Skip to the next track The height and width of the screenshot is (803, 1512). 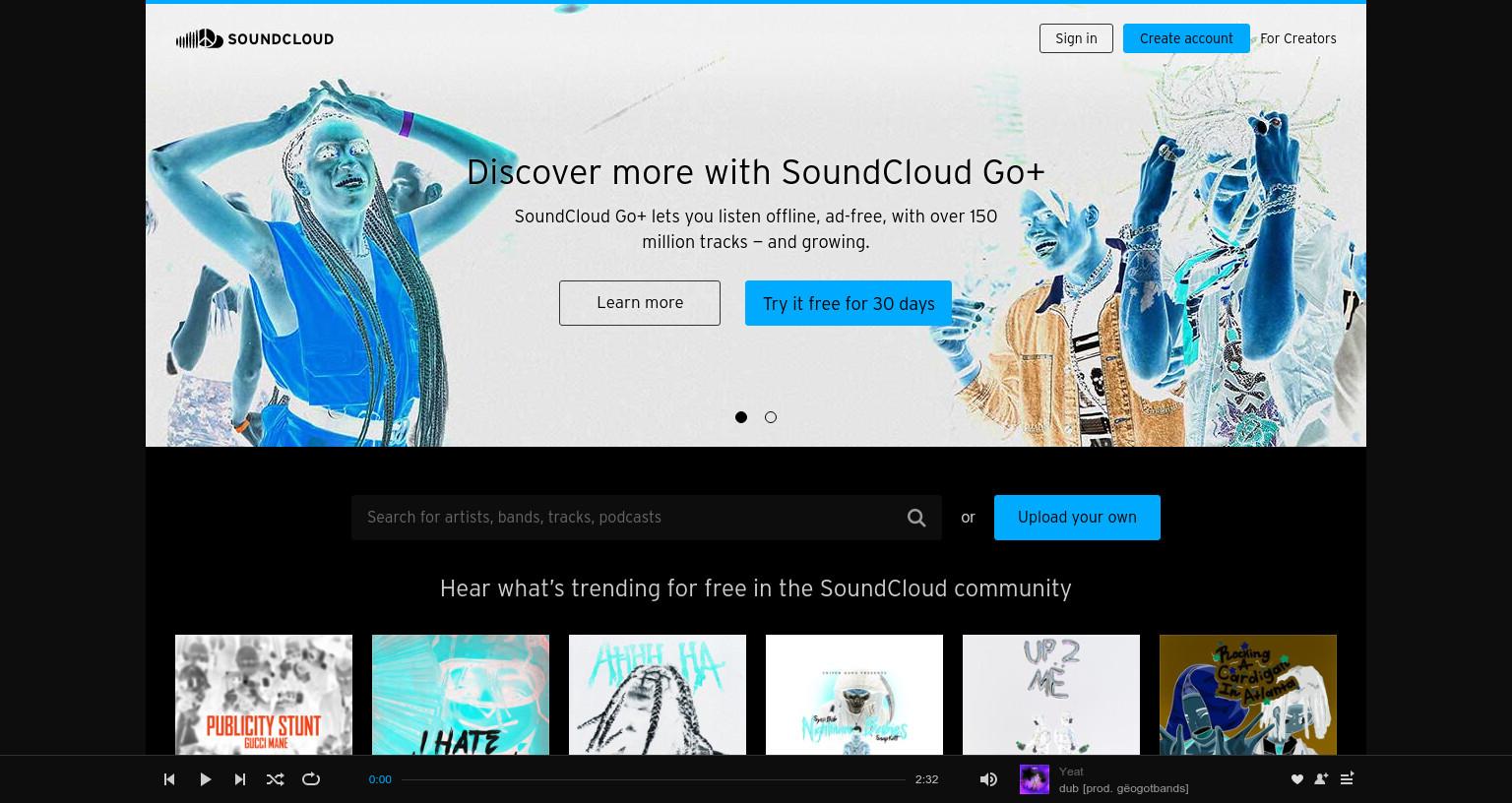[x=240, y=779]
